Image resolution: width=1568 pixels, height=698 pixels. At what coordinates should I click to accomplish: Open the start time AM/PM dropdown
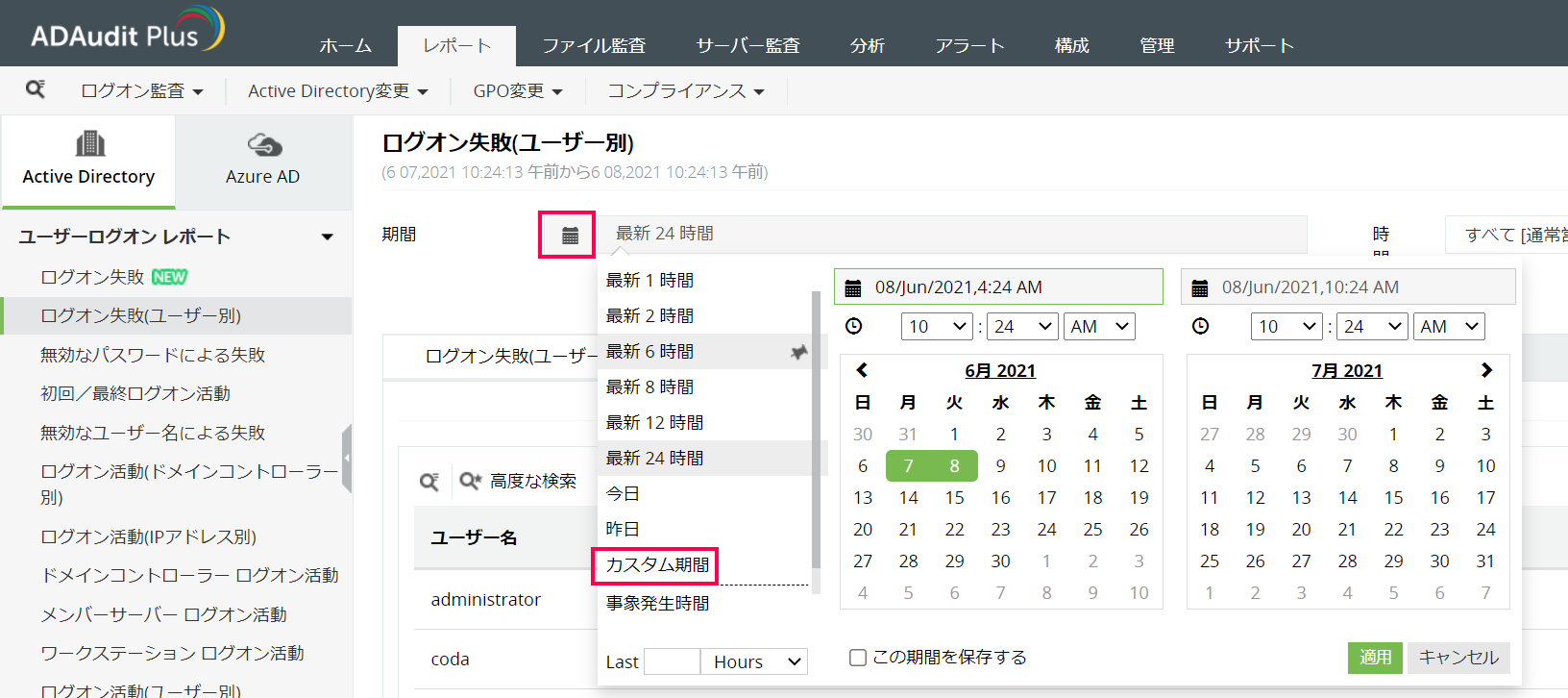(1099, 327)
